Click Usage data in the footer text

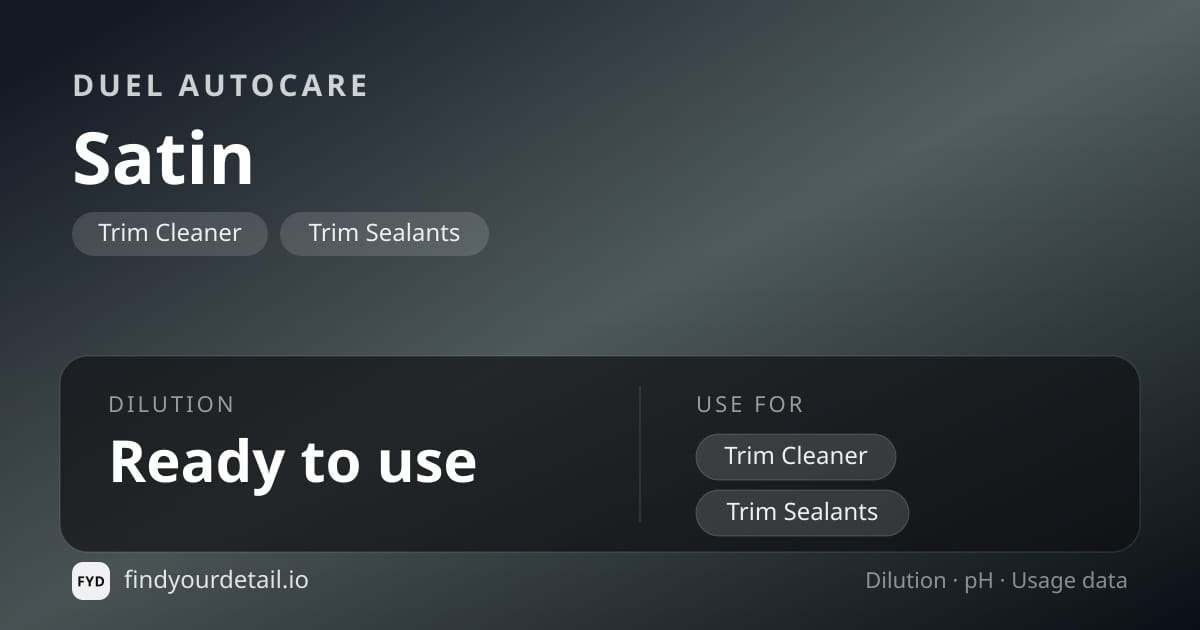pos(1069,582)
